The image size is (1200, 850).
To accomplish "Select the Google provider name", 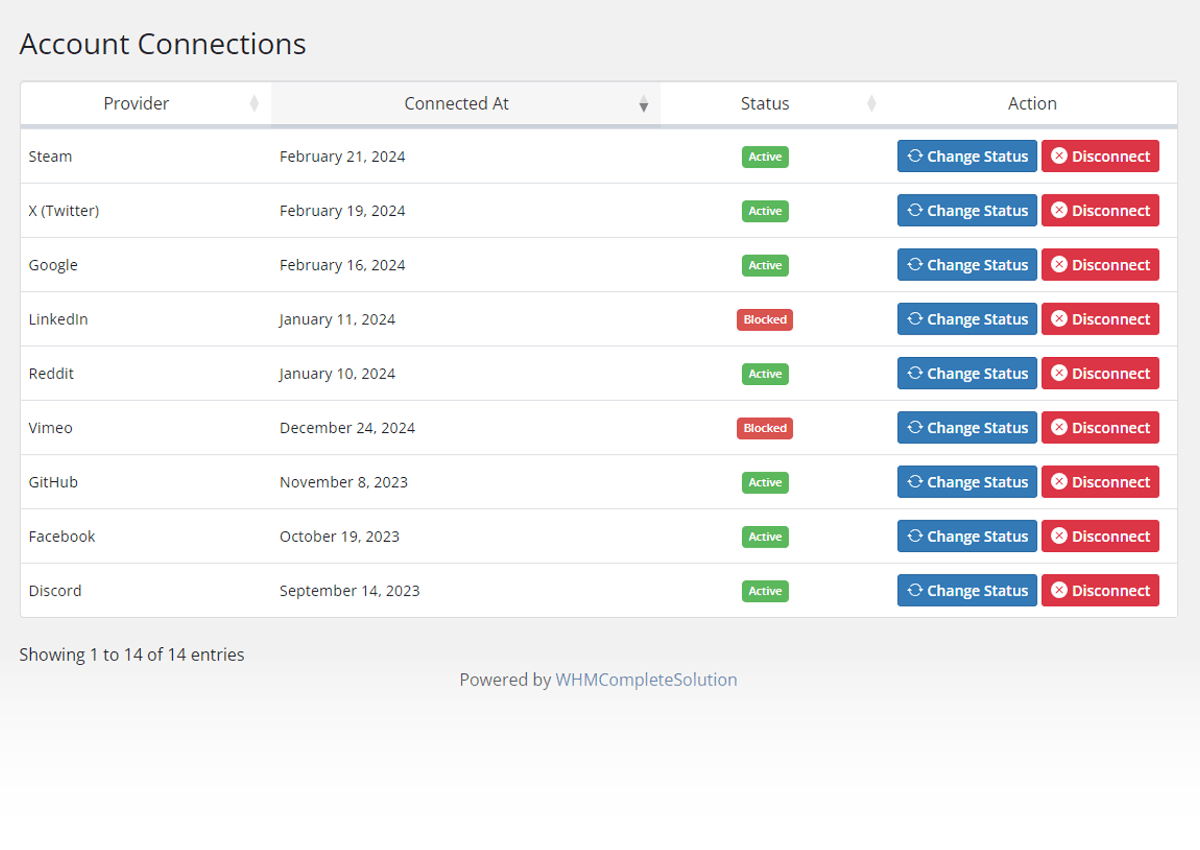I will pyautogui.click(x=53, y=265).
